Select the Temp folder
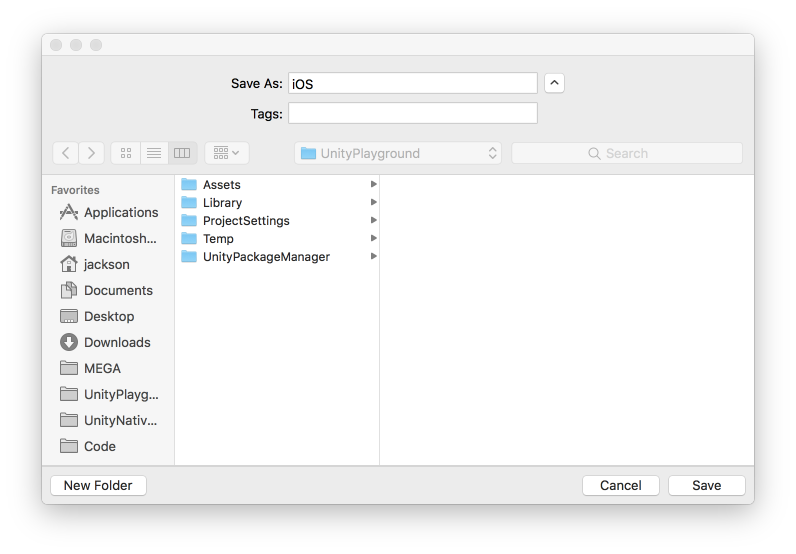This screenshot has height=554, width=796. (277, 239)
